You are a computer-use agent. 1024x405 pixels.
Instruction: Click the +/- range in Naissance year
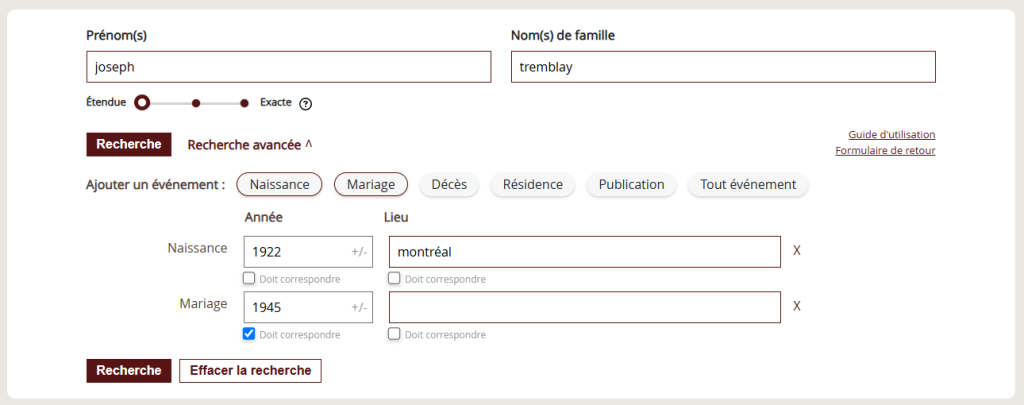(359, 252)
